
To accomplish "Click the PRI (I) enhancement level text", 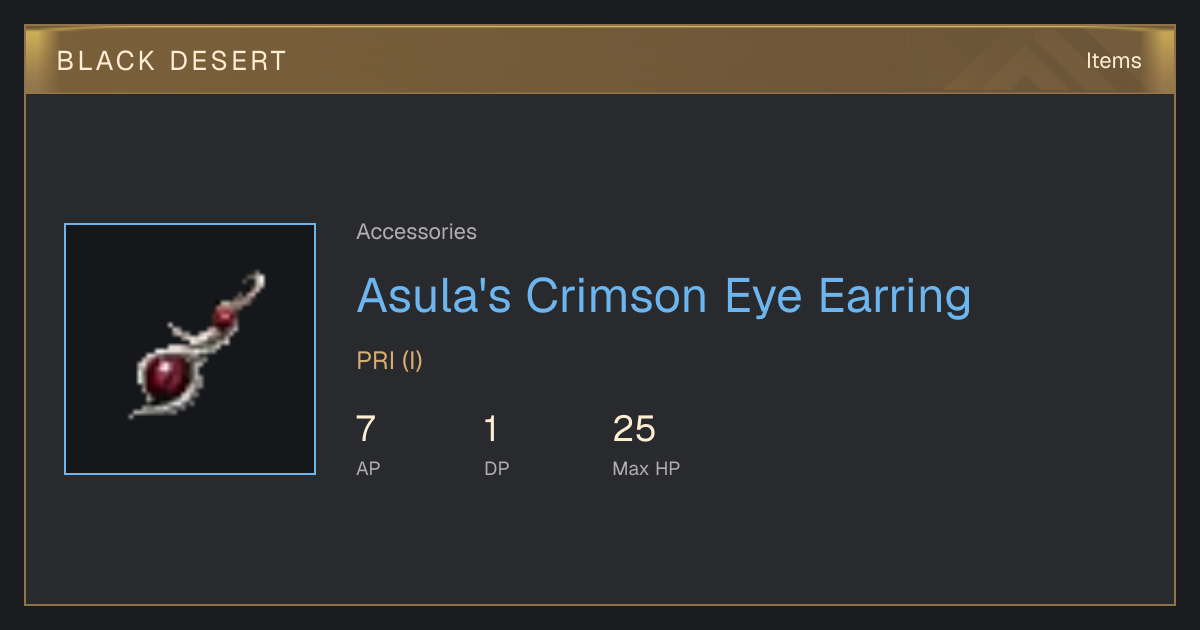I will (x=390, y=361).
